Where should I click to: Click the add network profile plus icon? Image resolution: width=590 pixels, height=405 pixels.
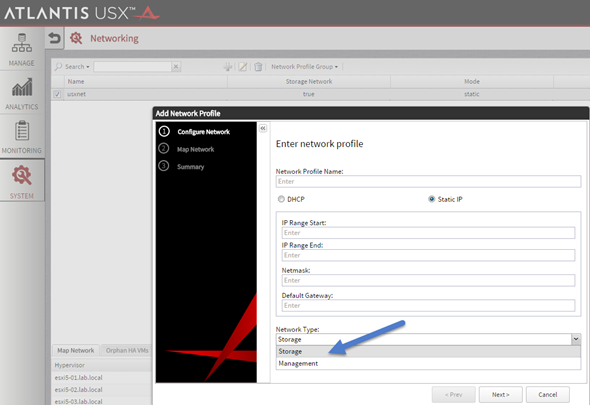click(x=228, y=67)
